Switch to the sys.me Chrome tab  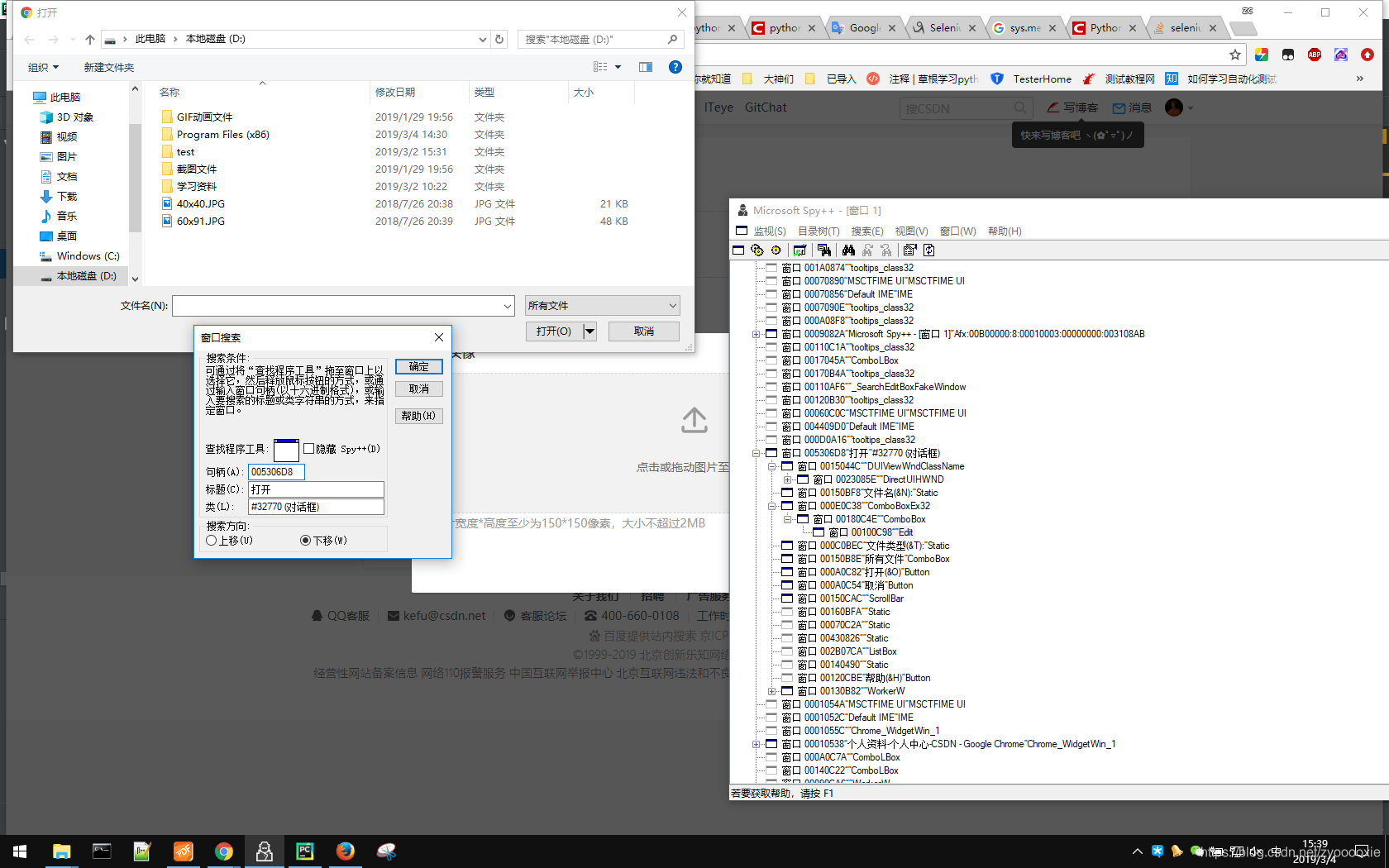(x=1025, y=27)
